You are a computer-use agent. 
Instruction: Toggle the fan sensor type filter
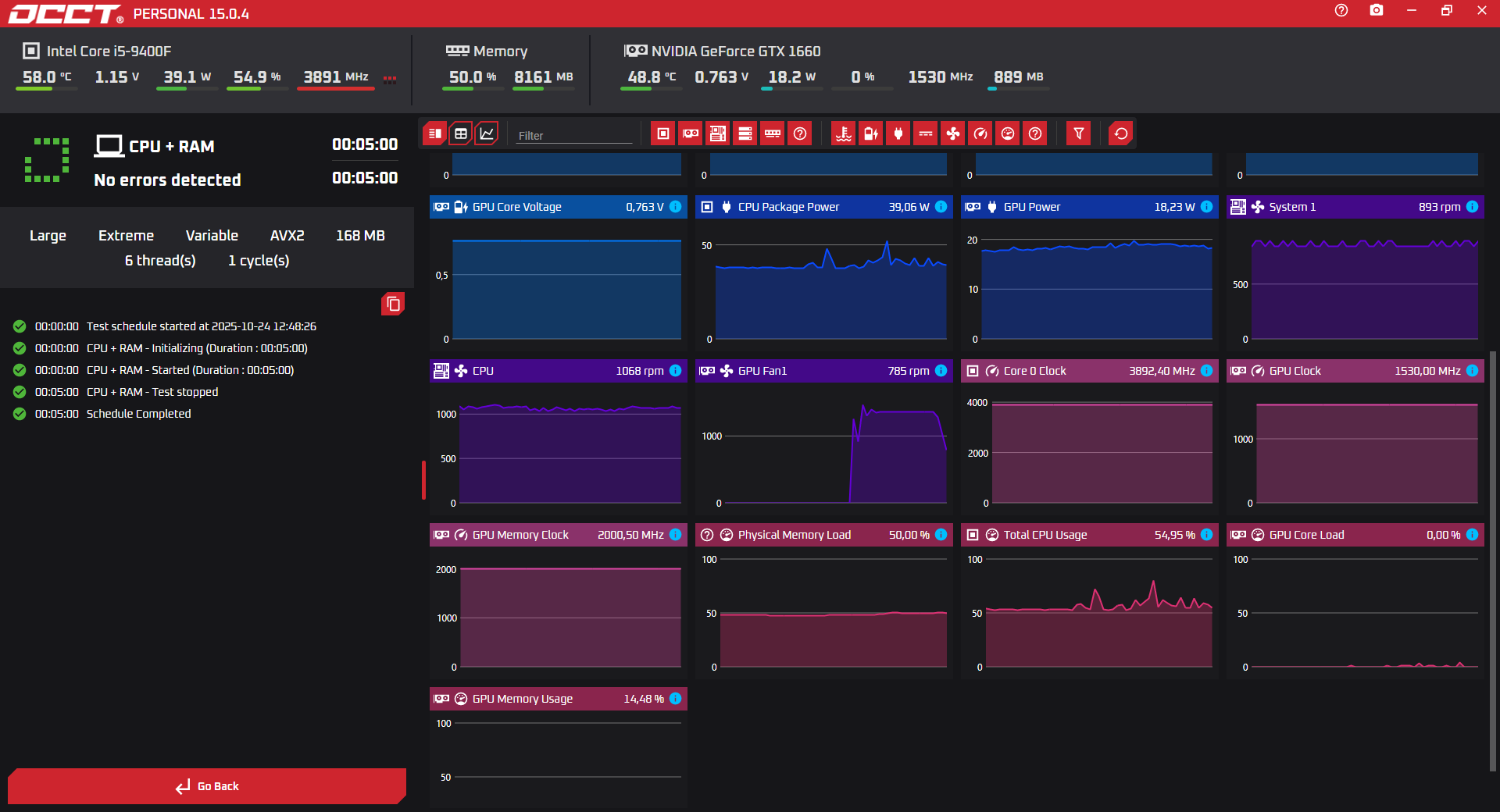pos(953,134)
